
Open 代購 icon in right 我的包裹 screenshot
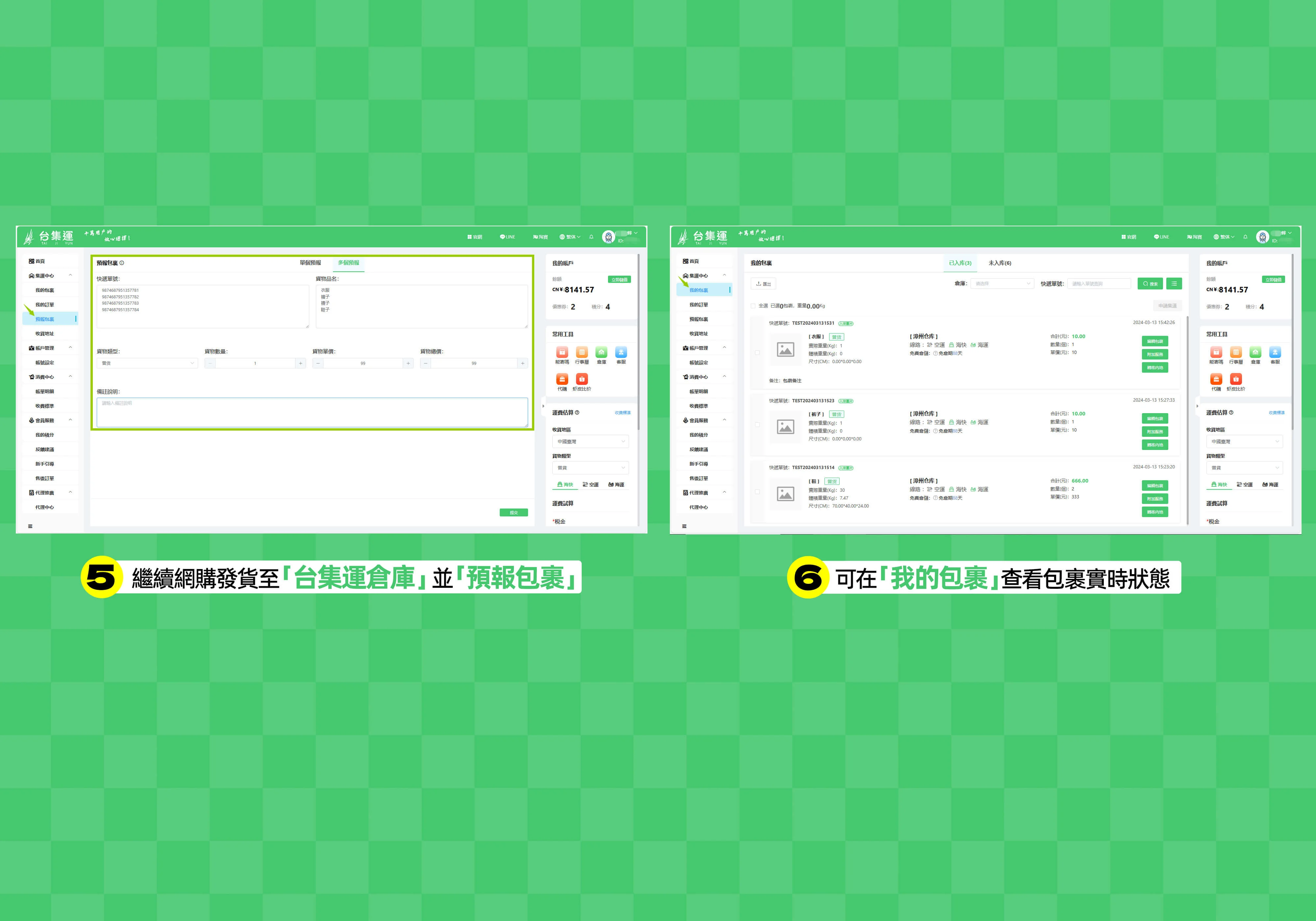click(x=1216, y=379)
